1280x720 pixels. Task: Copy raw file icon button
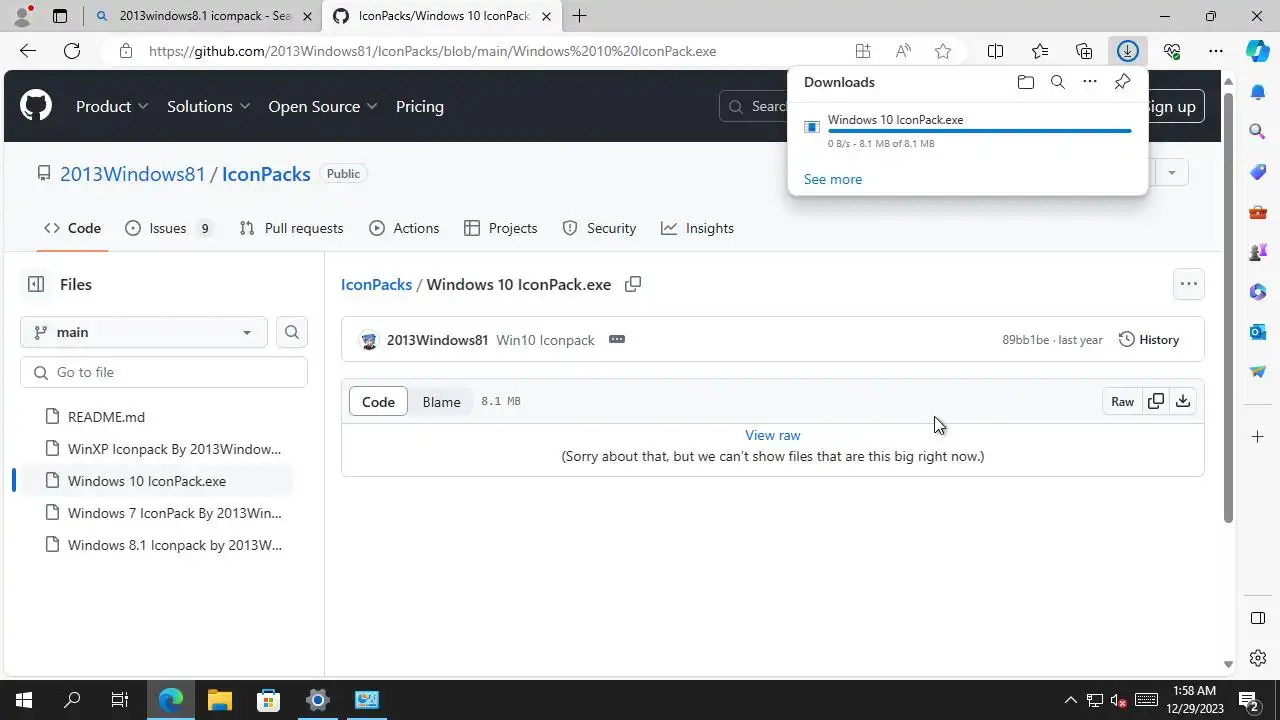(1156, 401)
